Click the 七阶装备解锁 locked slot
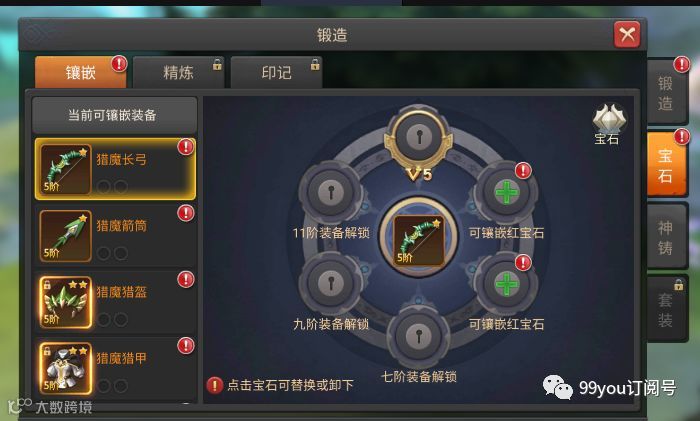Screen dimensions: 700x421 pyautogui.click(x=418, y=336)
